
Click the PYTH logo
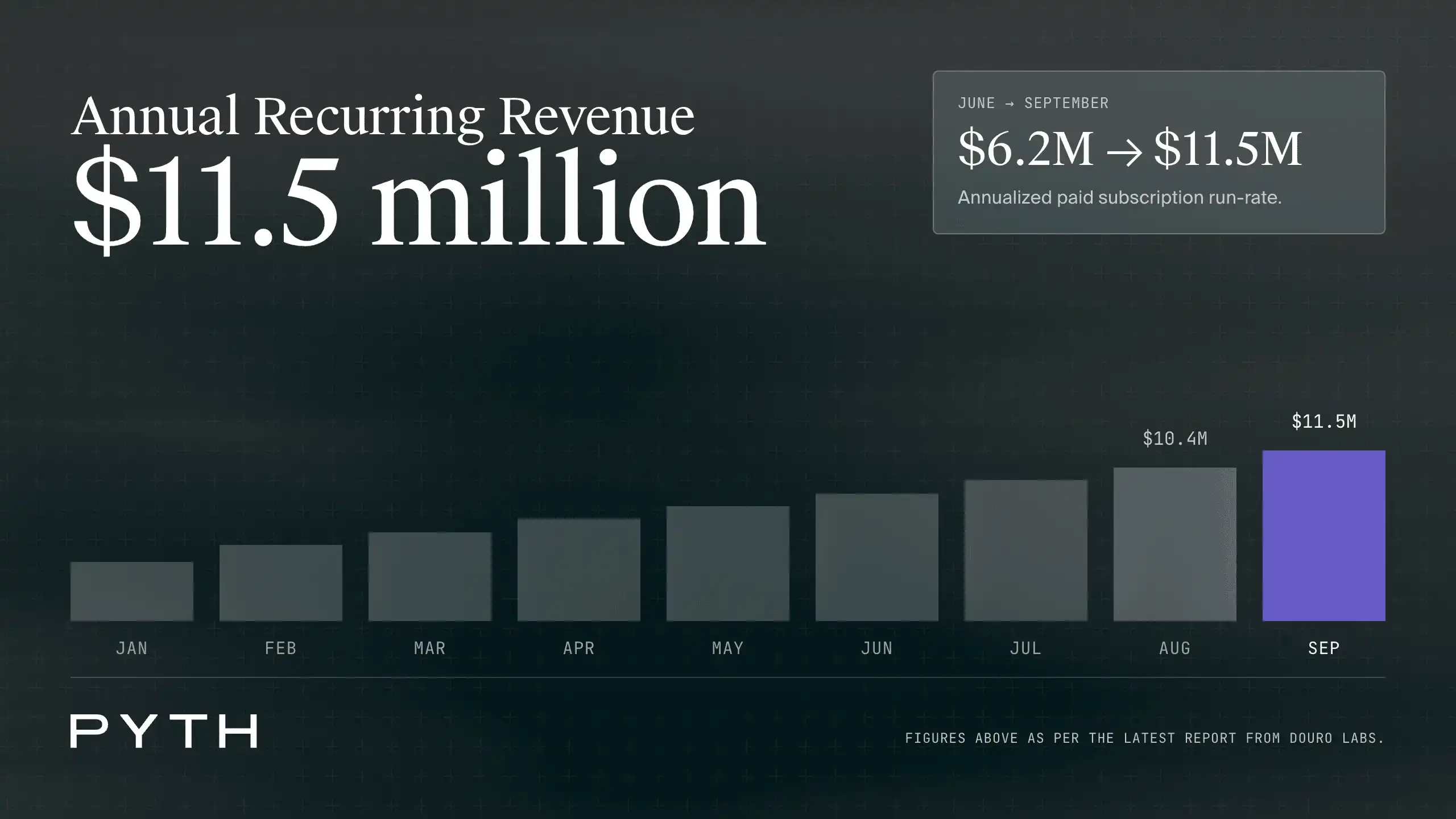click(x=164, y=731)
